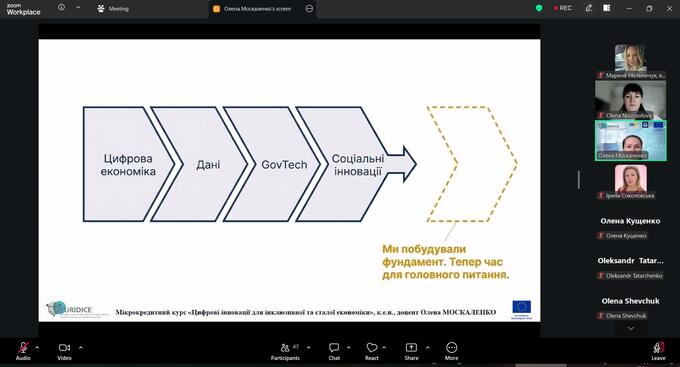Click the Share screen icon

(411, 347)
